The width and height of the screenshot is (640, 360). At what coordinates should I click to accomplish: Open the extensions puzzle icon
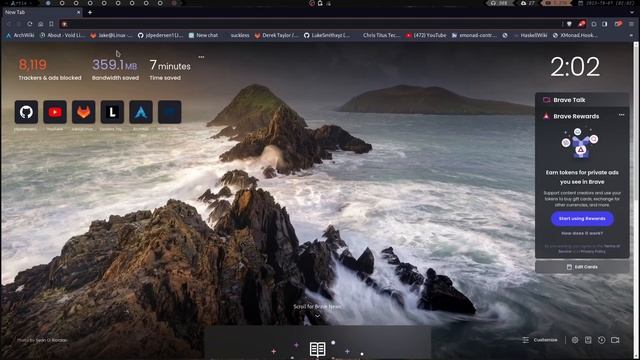point(594,24)
